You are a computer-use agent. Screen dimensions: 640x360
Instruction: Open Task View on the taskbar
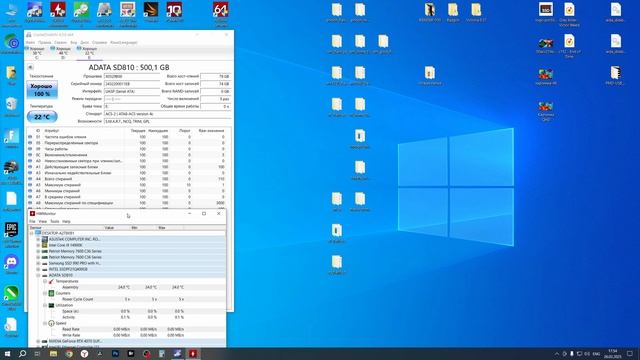[x=38, y=354]
